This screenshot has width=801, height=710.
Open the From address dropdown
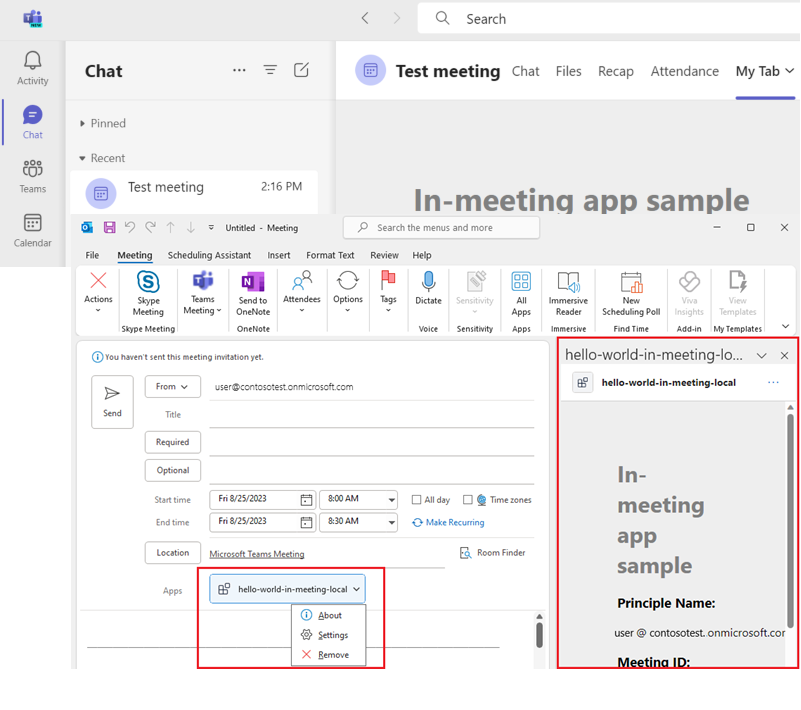172,386
